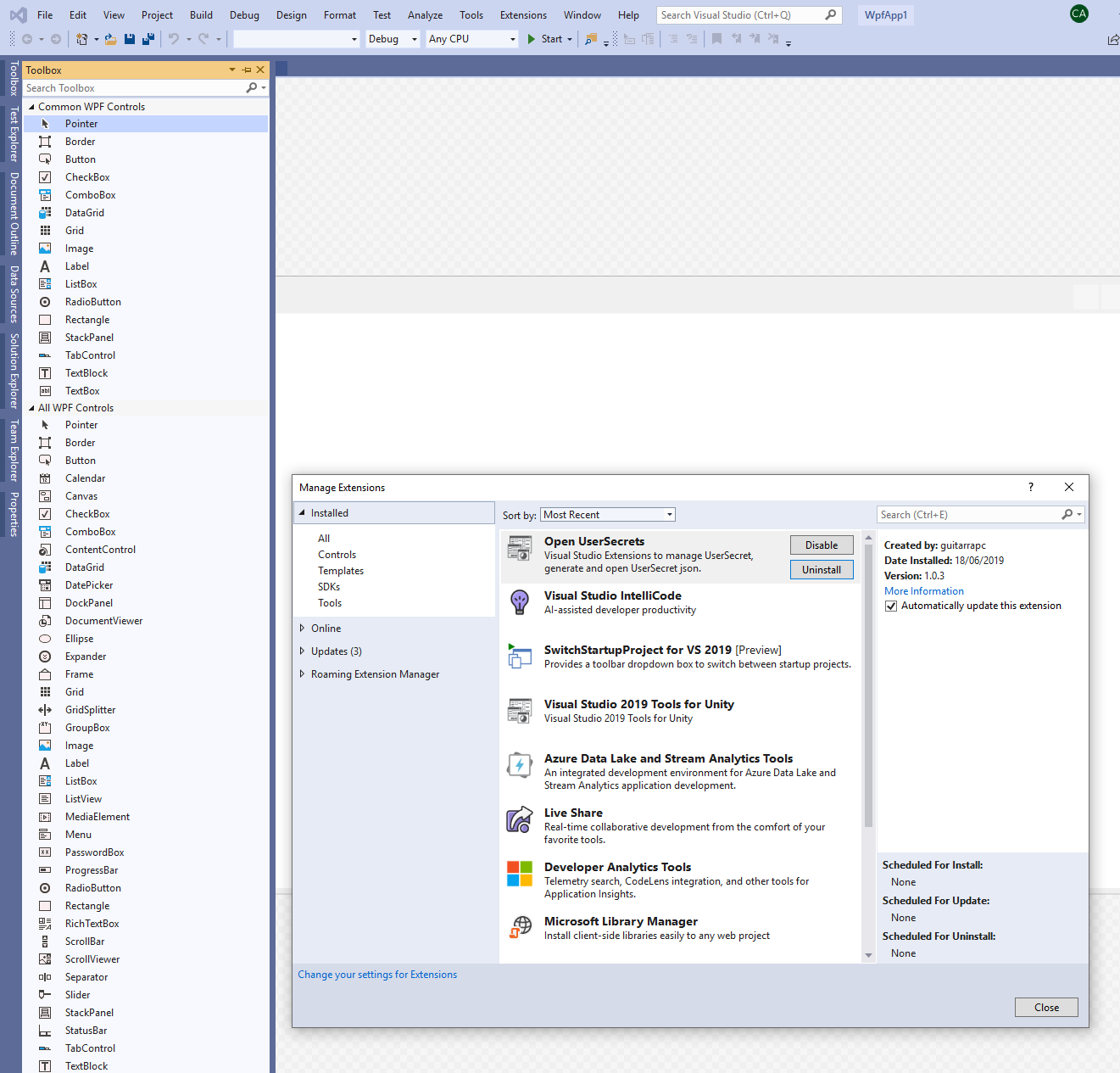Collapse the Common WPF Controls group
The height and width of the screenshot is (1073, 1120).
coord(32,106)
